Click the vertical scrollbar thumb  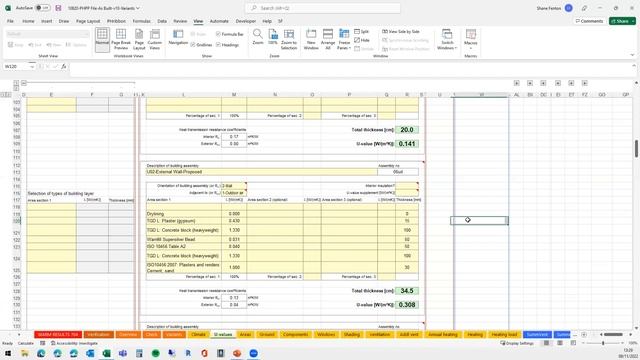pyautogui.click(x=636, y=148)
